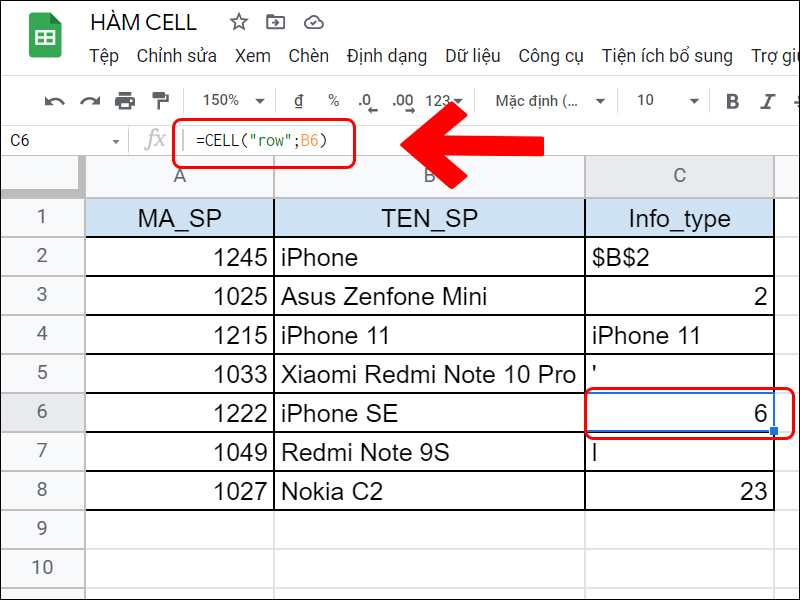Click Move to folder beside the title
Image resolution: width=800 pixels, height=600 pixels.
[x=274, y=22]
